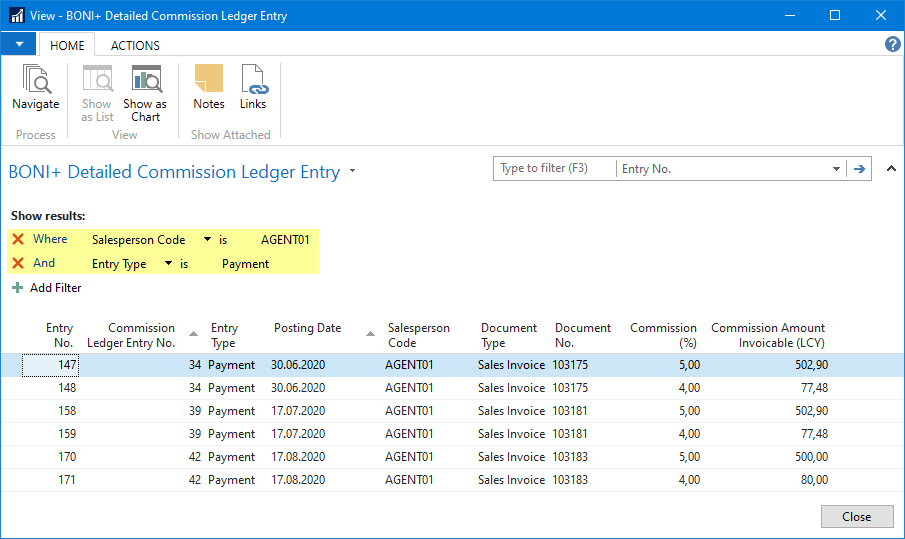Click the application icon in the title bar

[x=16, y=15]
